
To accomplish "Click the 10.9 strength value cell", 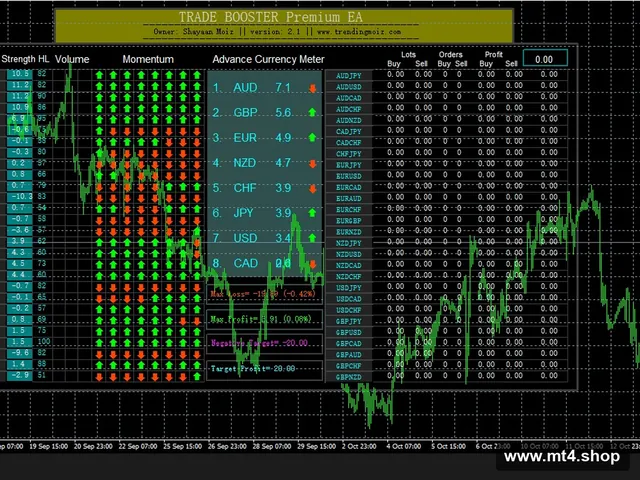I will 20,107.
